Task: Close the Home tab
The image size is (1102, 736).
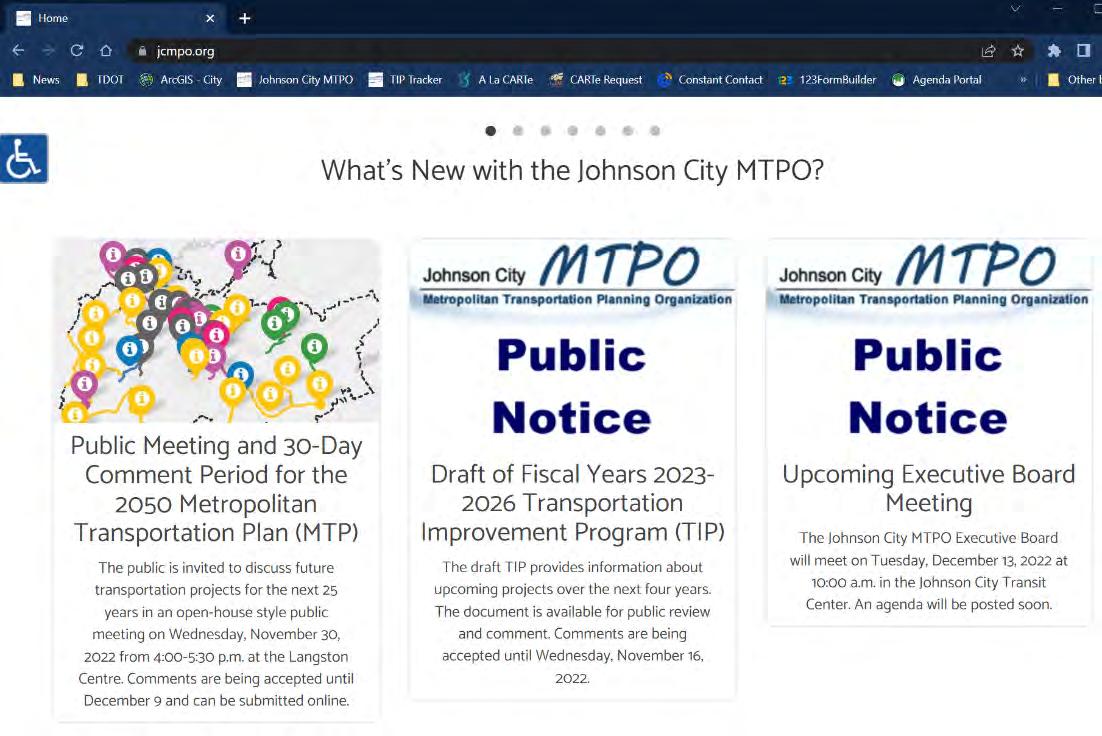Action: 209,18
